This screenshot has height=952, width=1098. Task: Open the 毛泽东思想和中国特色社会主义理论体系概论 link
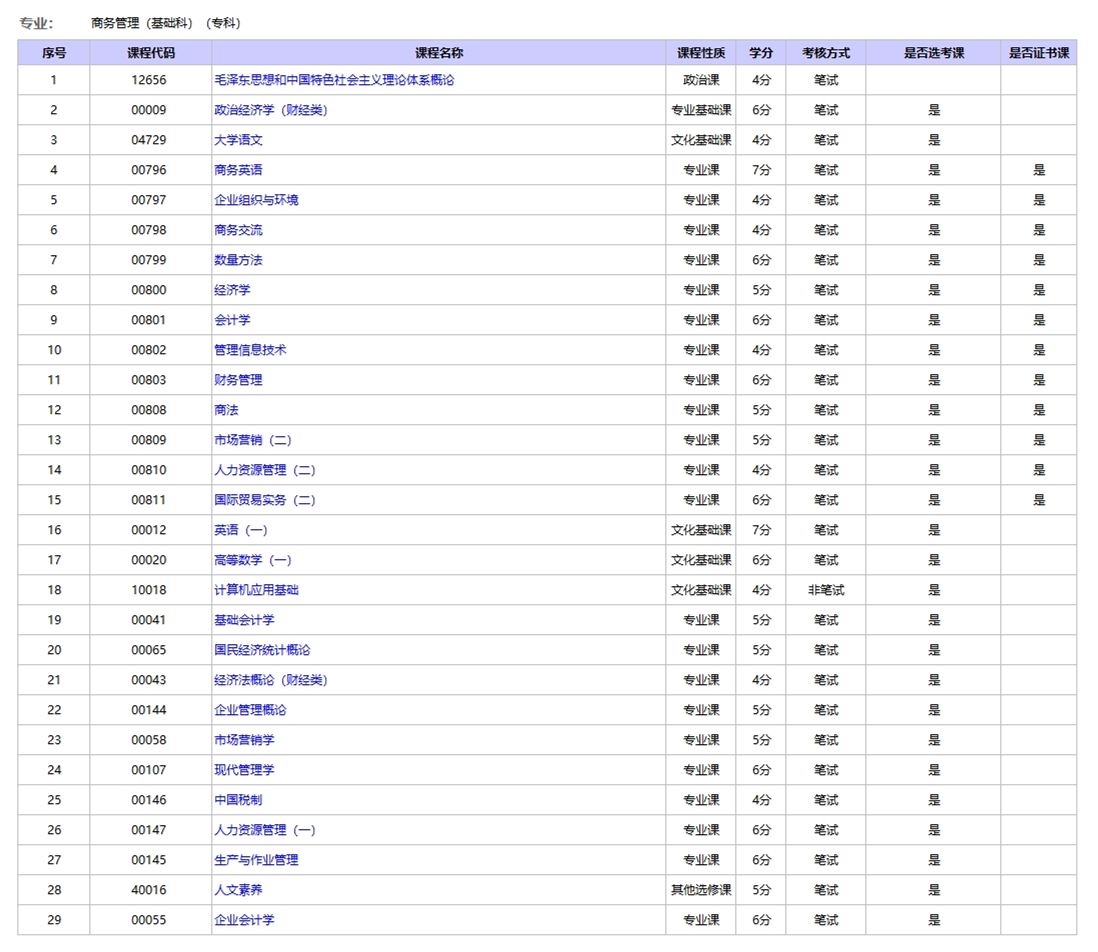pyautogui.click(x=334, y=80)
